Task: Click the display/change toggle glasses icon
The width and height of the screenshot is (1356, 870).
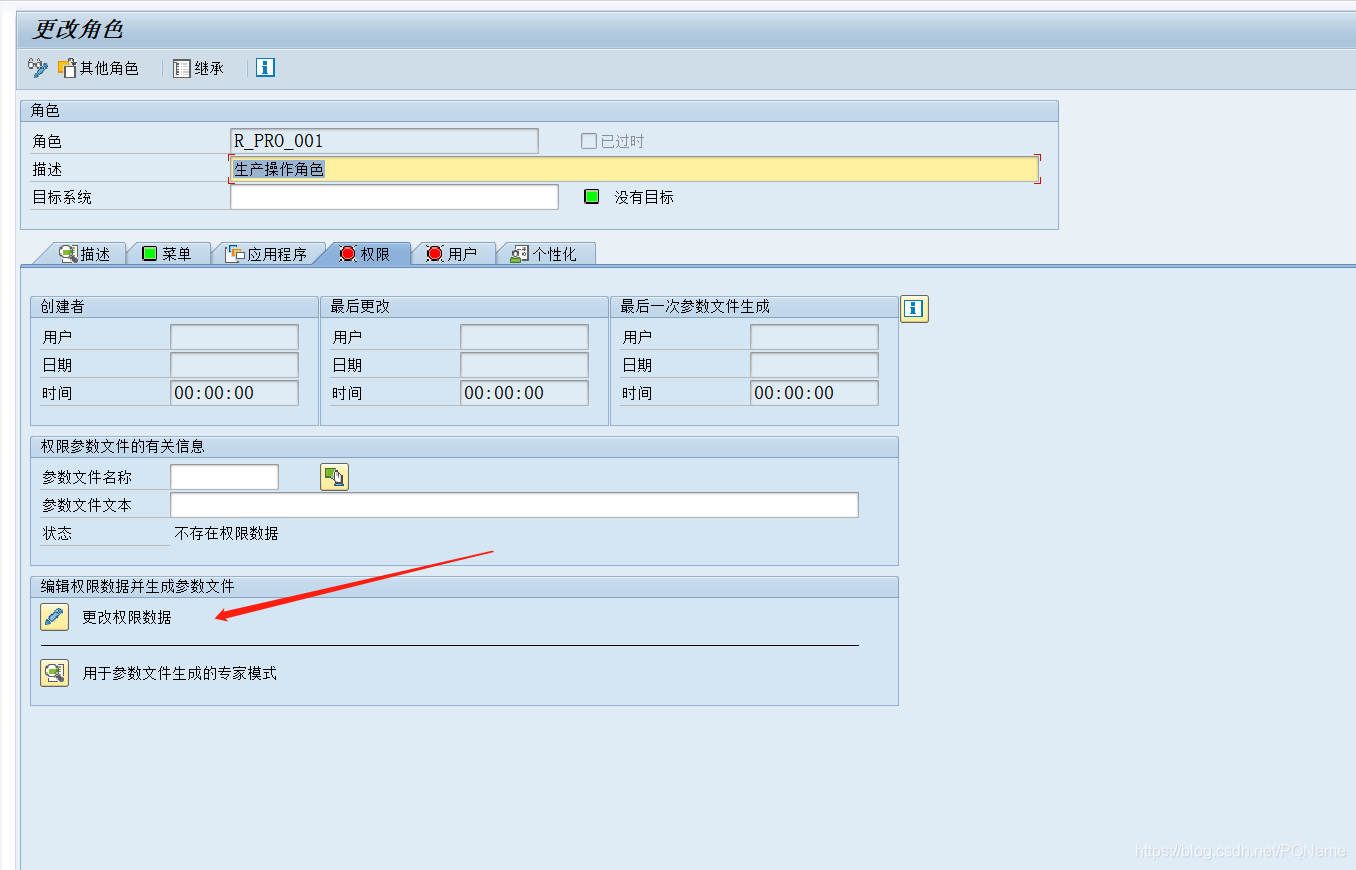Action: pyautogui.click(x=37, y=68)
